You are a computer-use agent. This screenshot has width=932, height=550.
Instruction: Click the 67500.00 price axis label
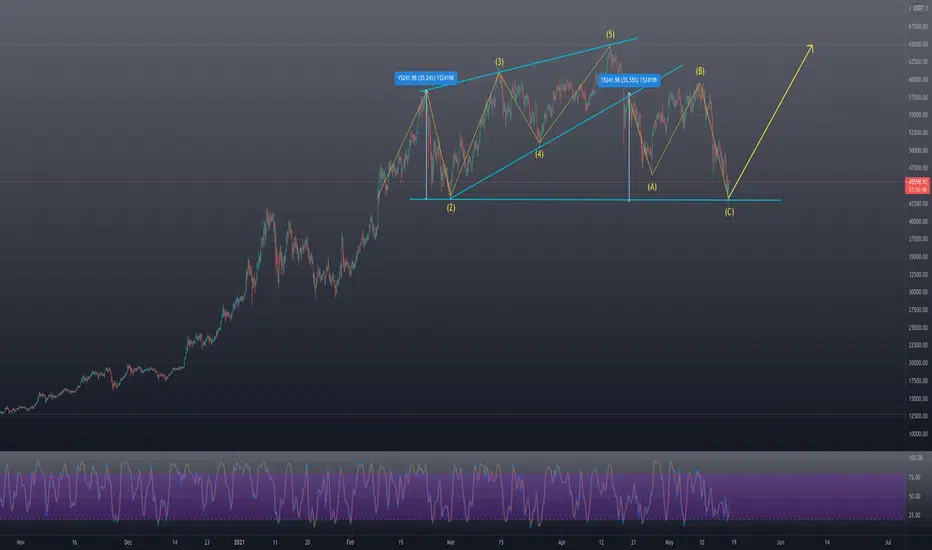[x=918, y=27]
